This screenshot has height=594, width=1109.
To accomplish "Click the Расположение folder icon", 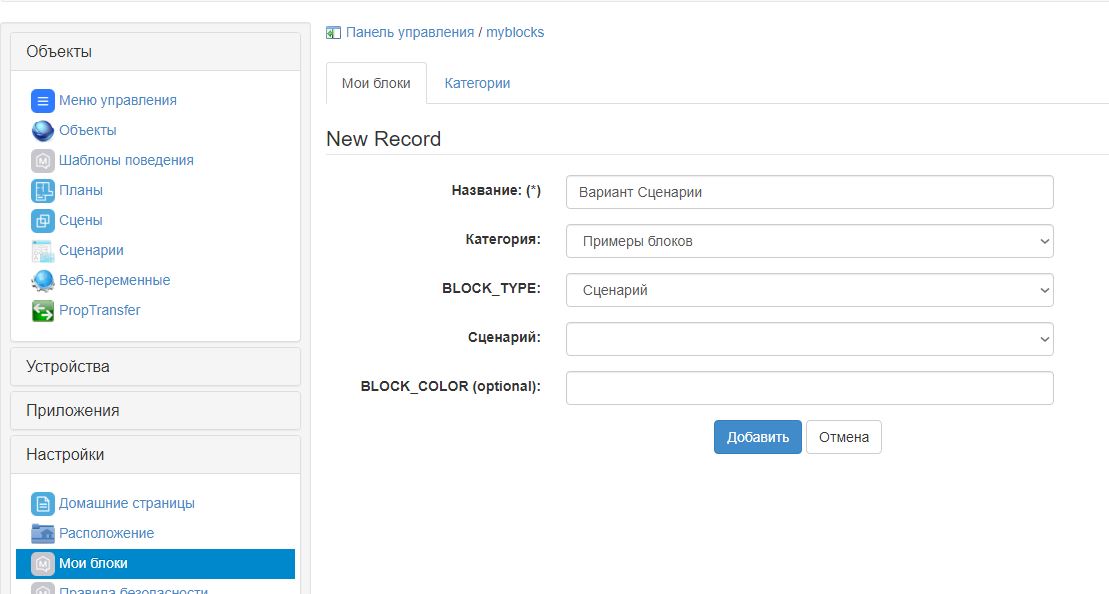I will coord(42,533).
